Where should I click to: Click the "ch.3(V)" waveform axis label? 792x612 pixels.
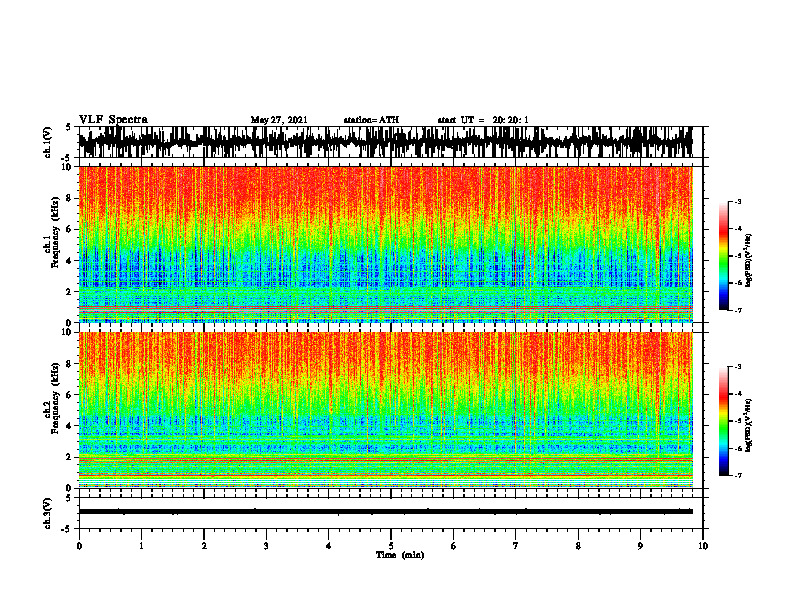tap(48, 513)
